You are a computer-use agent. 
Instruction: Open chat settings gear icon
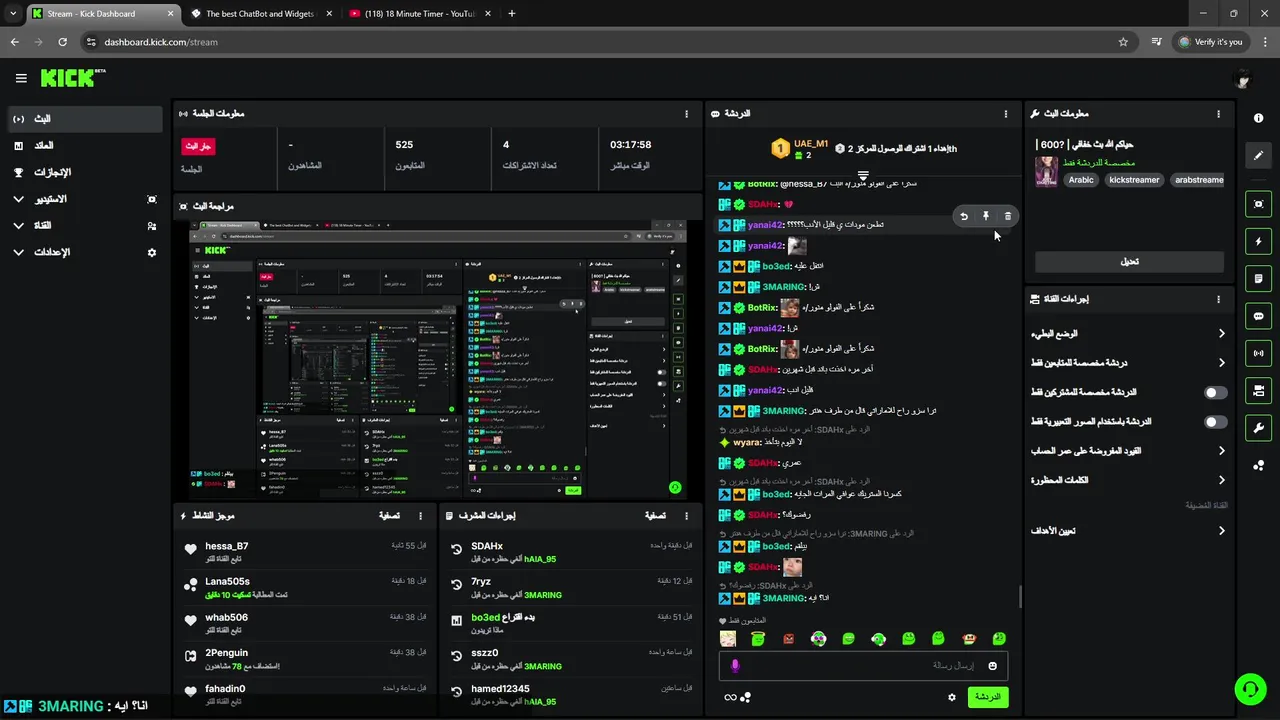(952, 697)
